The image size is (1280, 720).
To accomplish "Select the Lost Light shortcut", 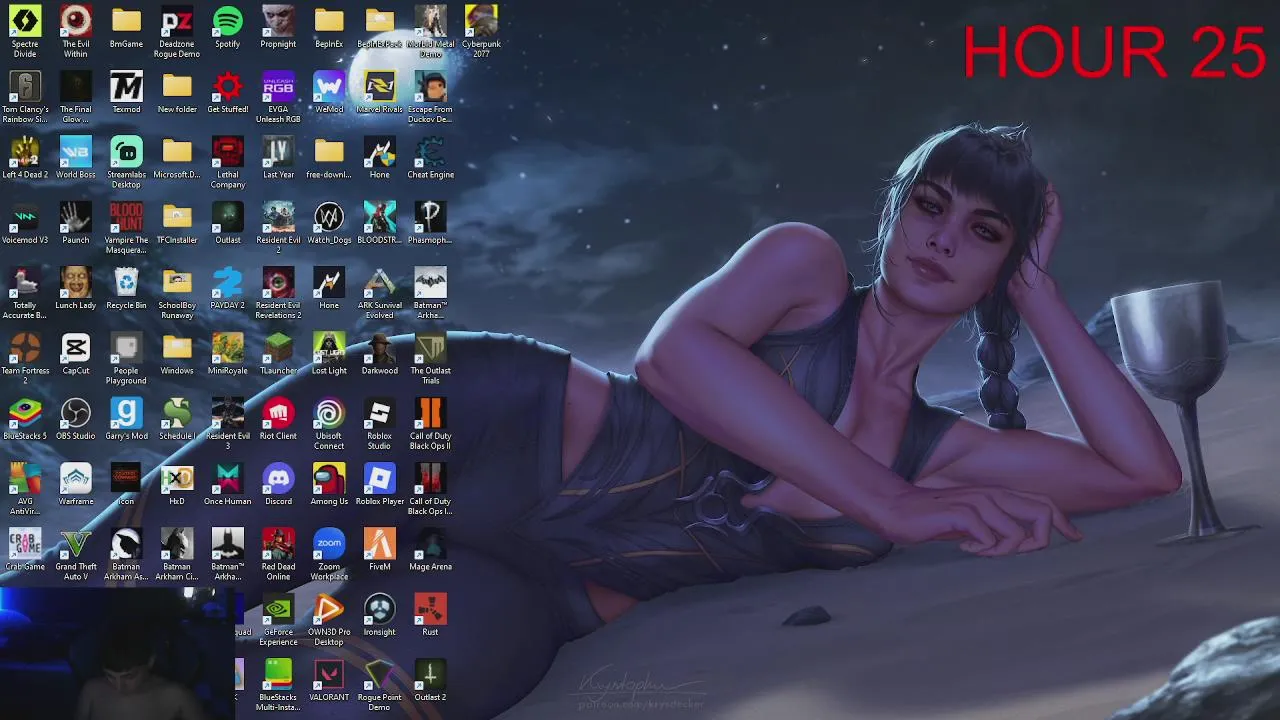I will (329, 348).
